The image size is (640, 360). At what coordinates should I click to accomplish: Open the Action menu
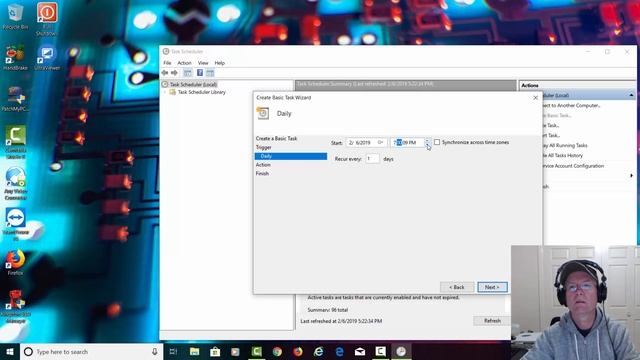[x=184, y=63]
